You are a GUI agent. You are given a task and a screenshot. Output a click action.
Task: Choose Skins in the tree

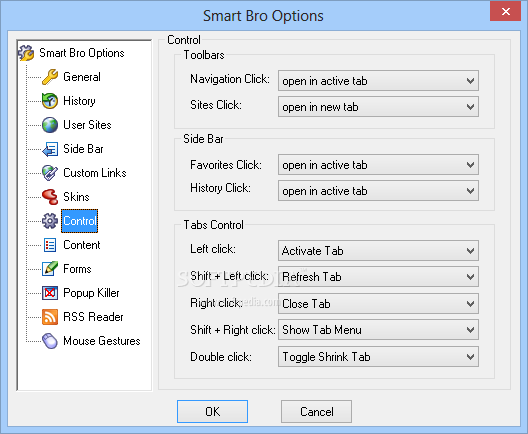click(x=76, y=197)
